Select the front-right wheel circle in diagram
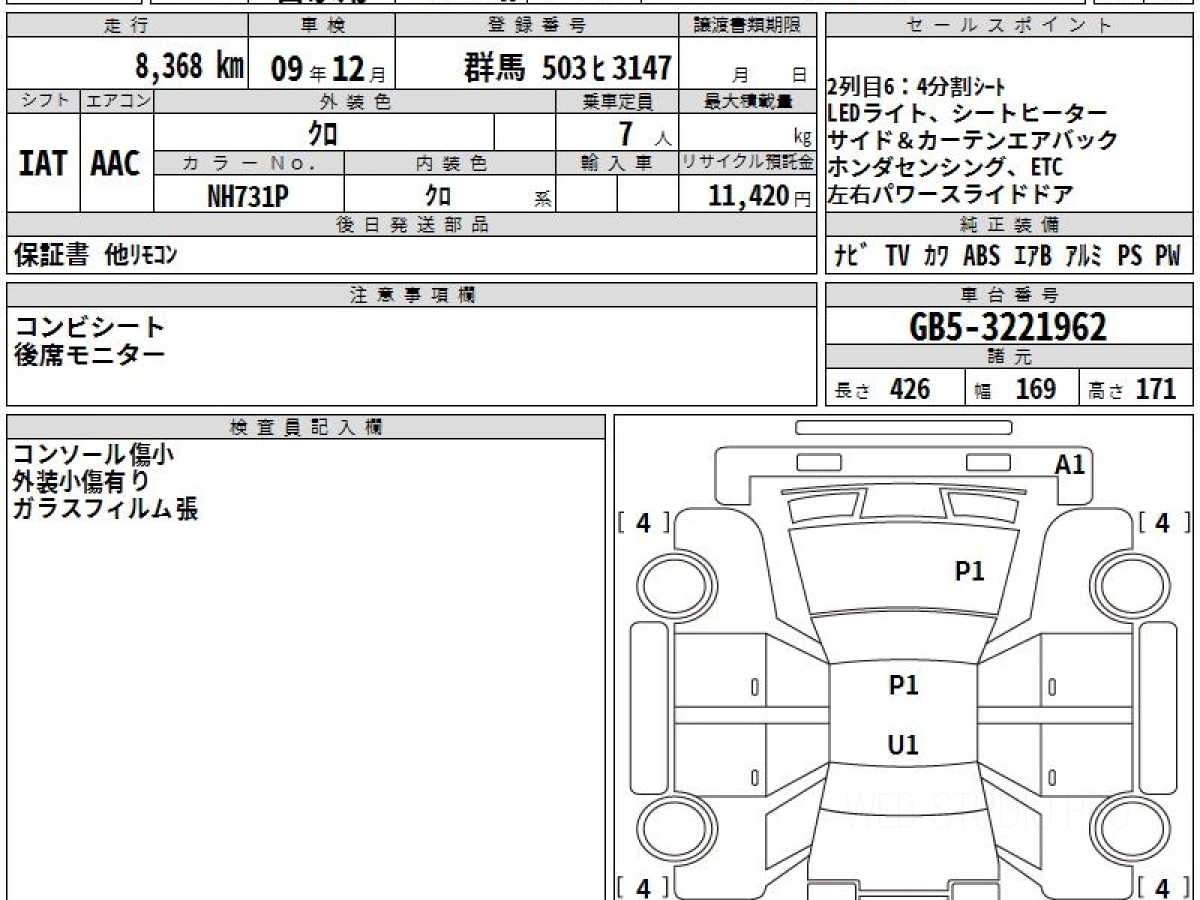 point(1125,581)
